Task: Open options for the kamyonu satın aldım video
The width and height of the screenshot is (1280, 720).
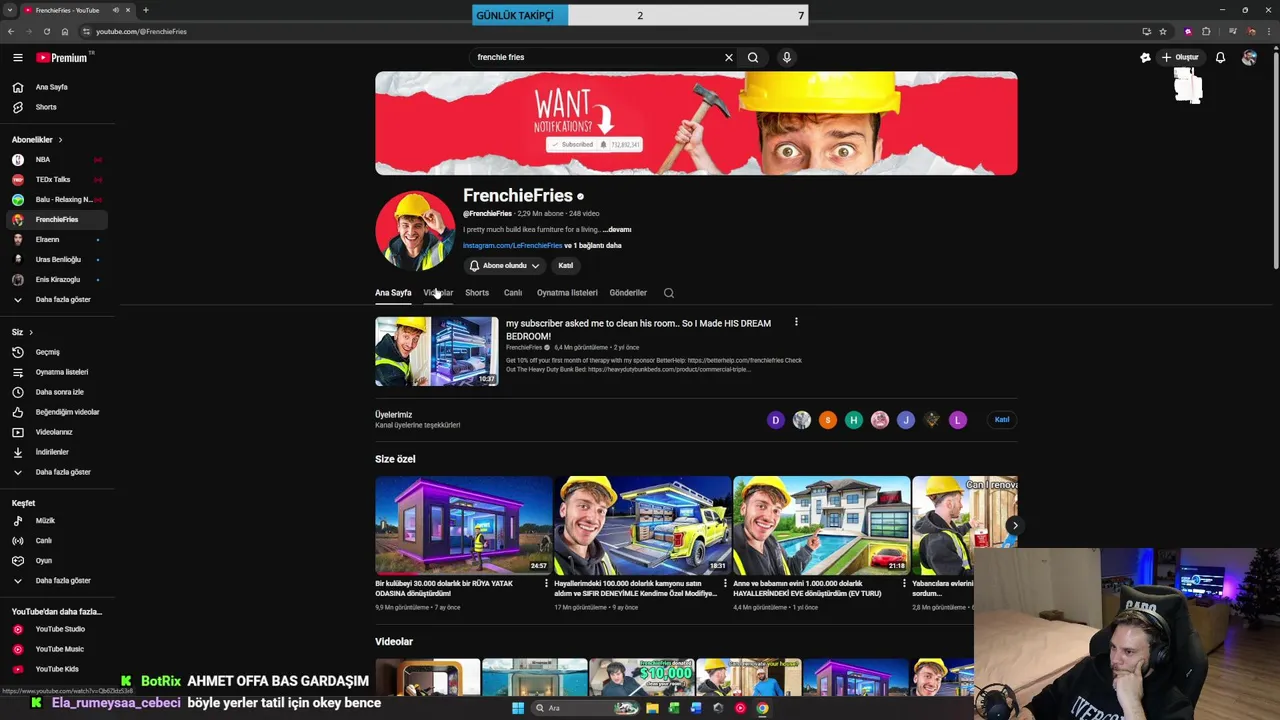Action: pyautogui.click(x=725, y=583)
